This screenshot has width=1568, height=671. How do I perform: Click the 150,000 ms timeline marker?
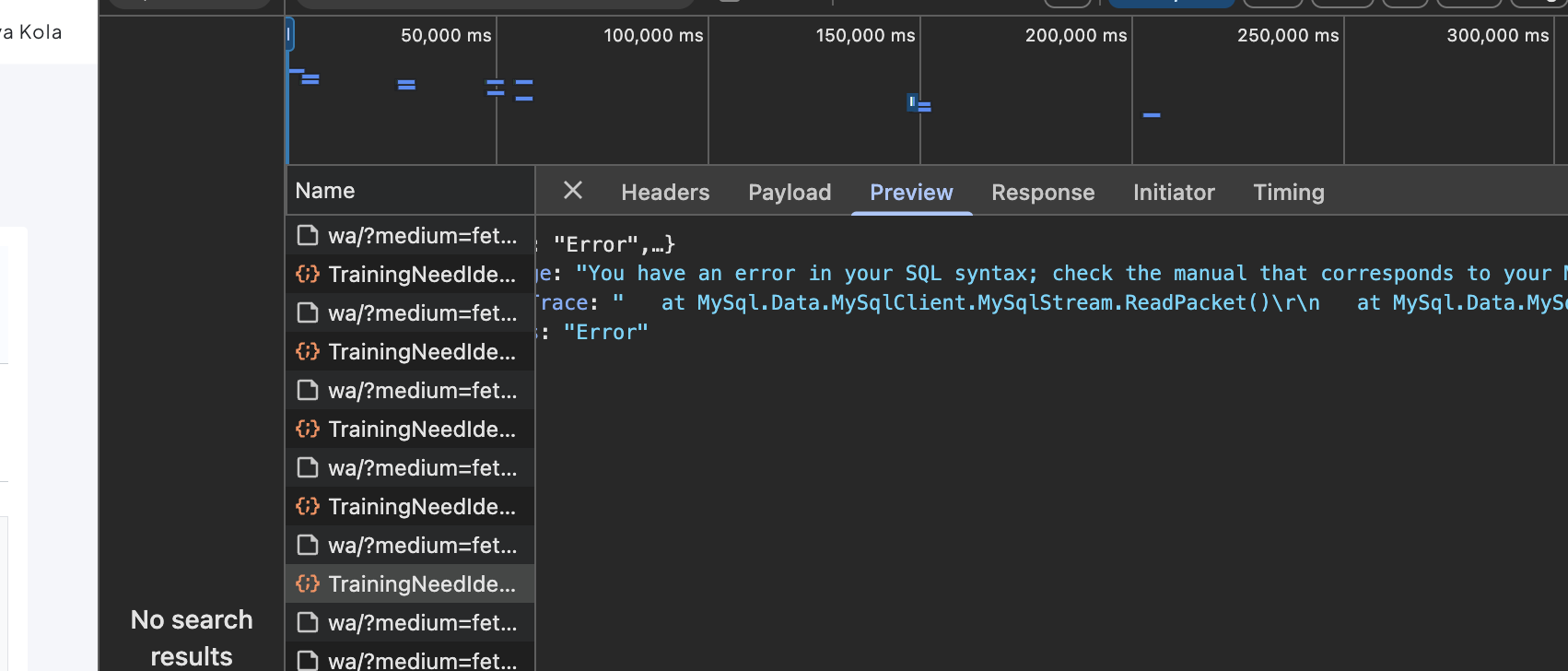[864, 36]
